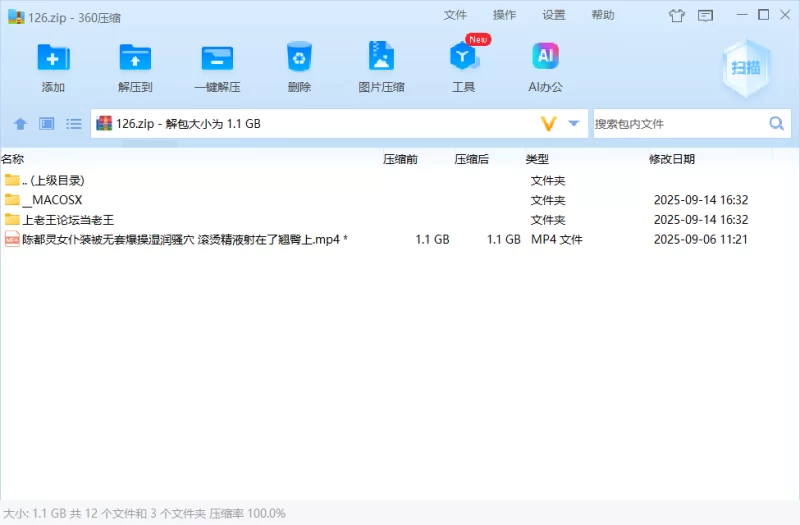
Task: Open the Tools (工具) icon
Action: [x=463, y=56]
